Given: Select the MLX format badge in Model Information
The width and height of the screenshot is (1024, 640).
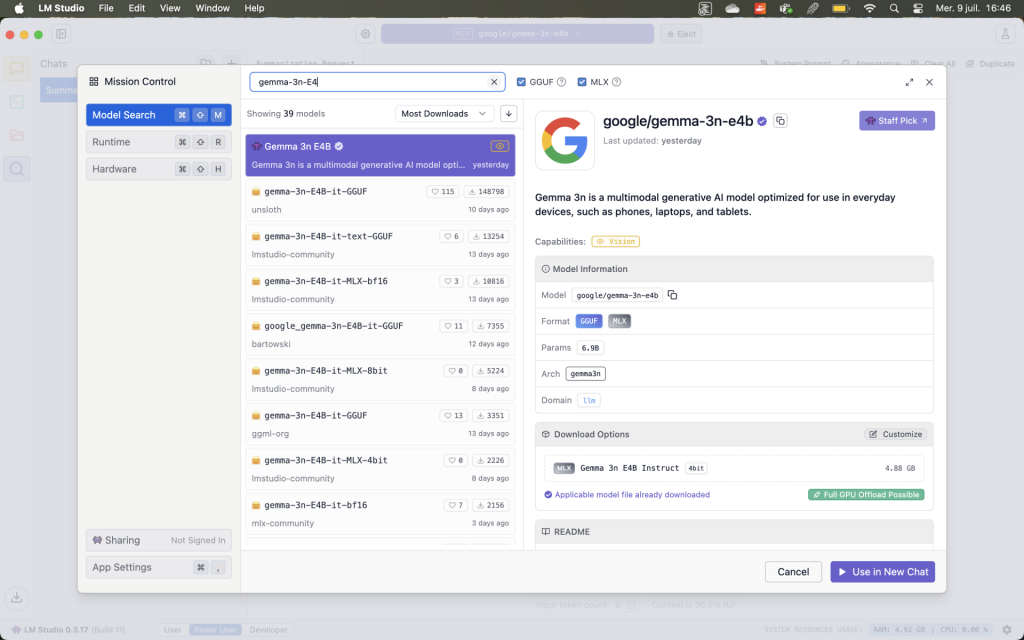Looking at the screenshot, I should pyautogui.click(x=619, y=321).
